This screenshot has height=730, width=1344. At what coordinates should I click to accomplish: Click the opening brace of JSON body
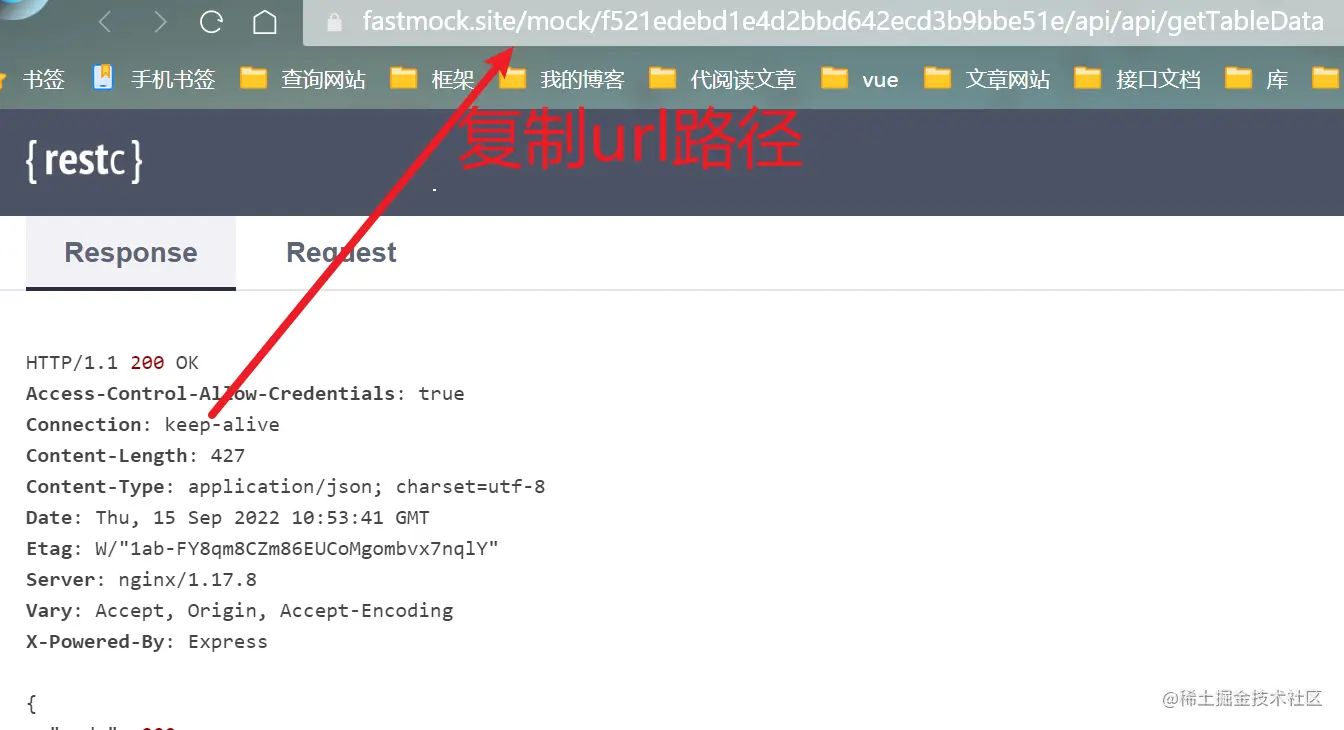click(x=31, y=704)
